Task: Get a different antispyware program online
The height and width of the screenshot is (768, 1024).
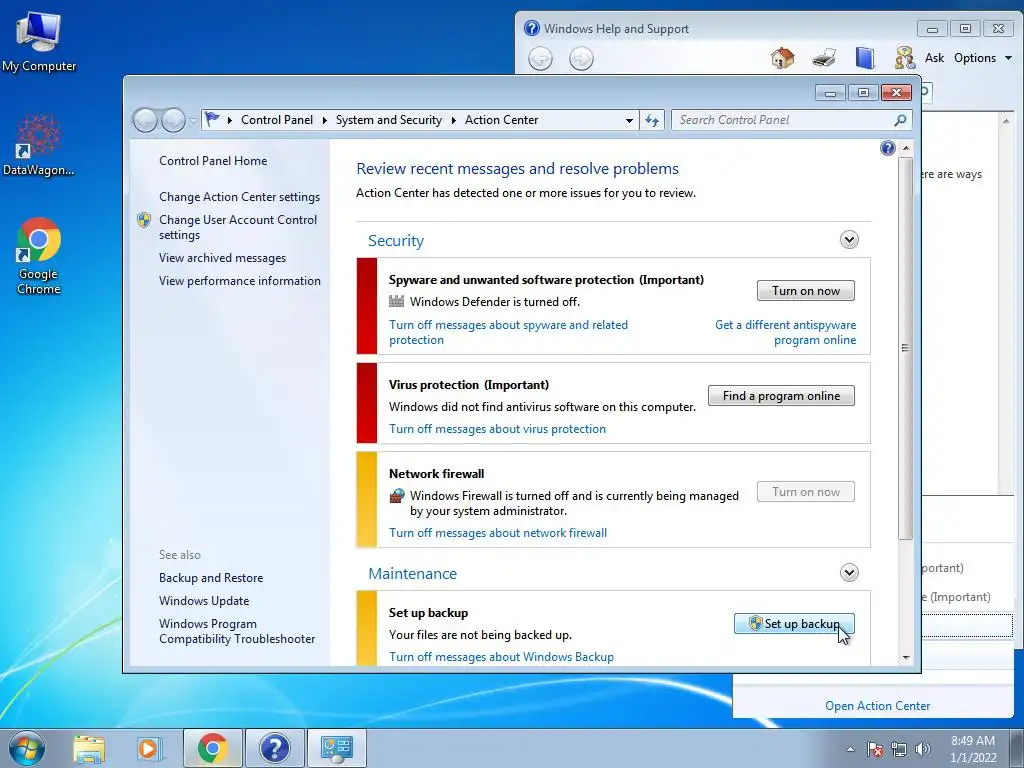Action: tap(786, 332)
